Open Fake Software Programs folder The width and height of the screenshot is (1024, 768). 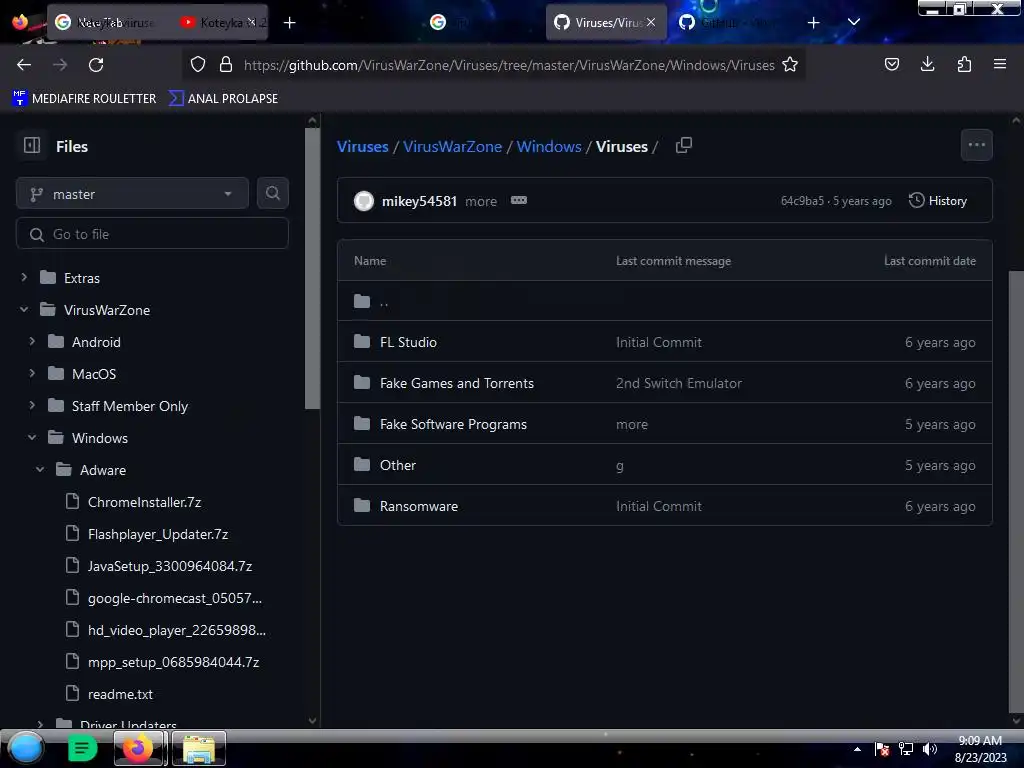453,424
